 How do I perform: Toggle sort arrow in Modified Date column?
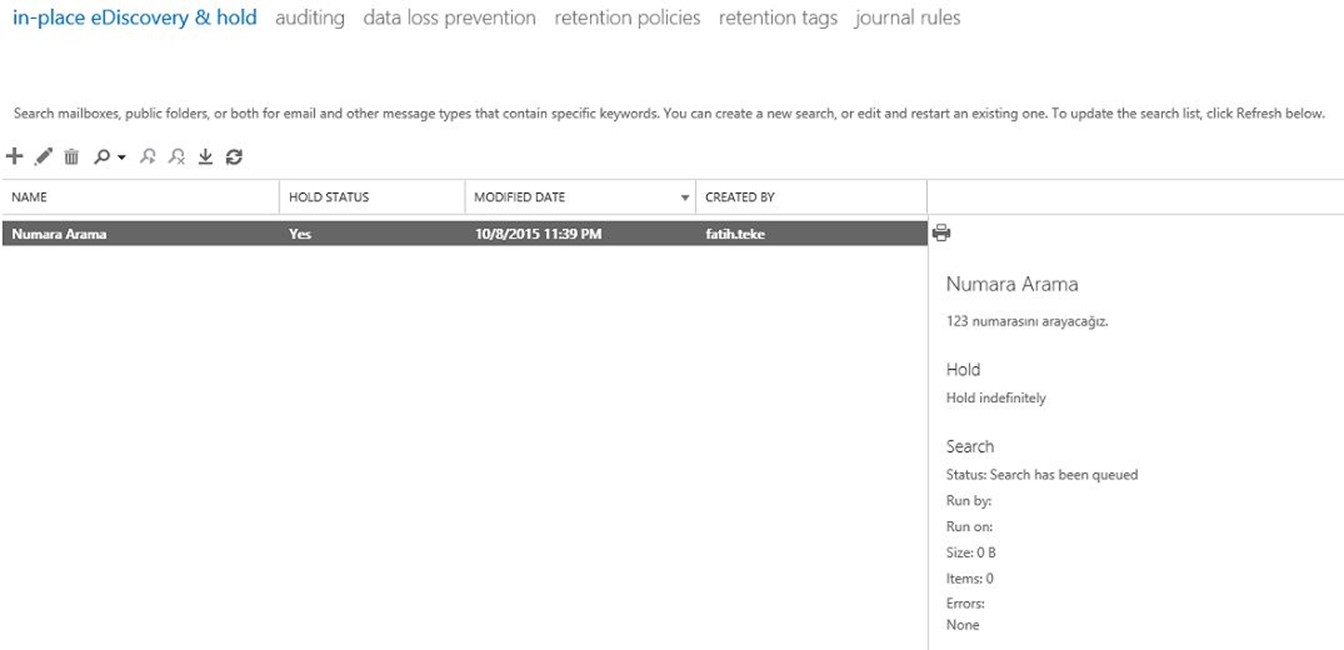685,198
